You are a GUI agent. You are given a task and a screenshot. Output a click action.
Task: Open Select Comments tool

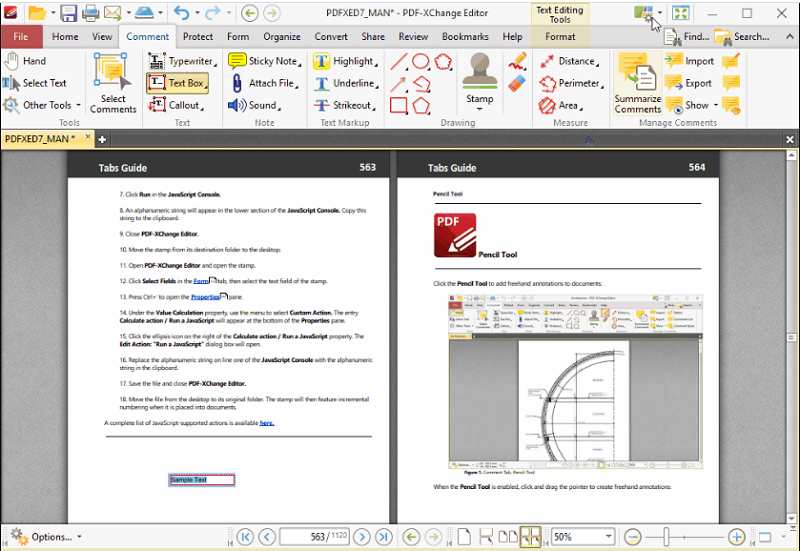[x=113, y=83]
